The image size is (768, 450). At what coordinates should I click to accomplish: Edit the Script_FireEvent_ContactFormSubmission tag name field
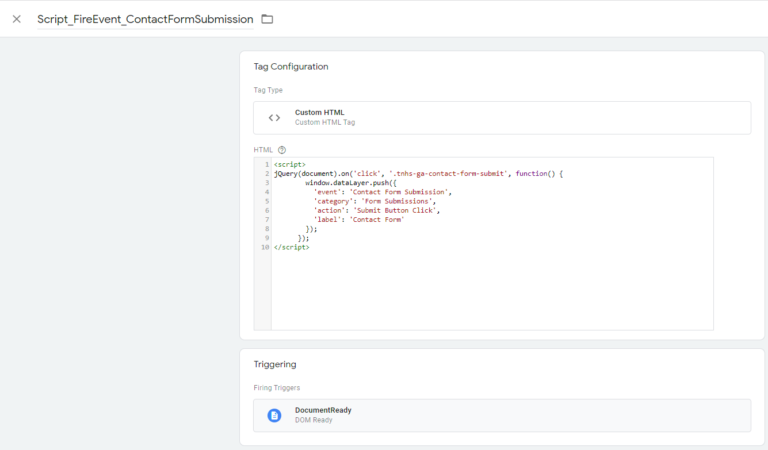tap(145, 19)
